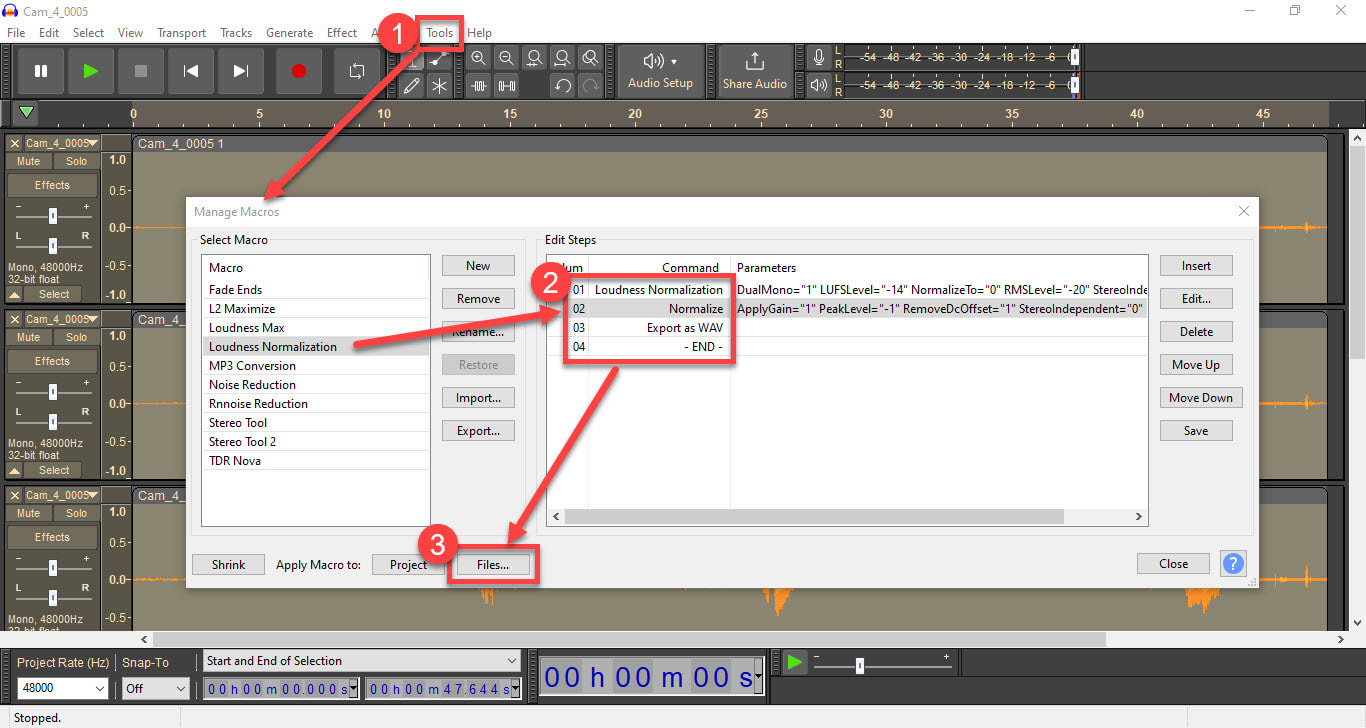Viewport: 1366px width, 728px height.
Task: Solo the middle Cam_4_0005 track
Action: [77, 337]
